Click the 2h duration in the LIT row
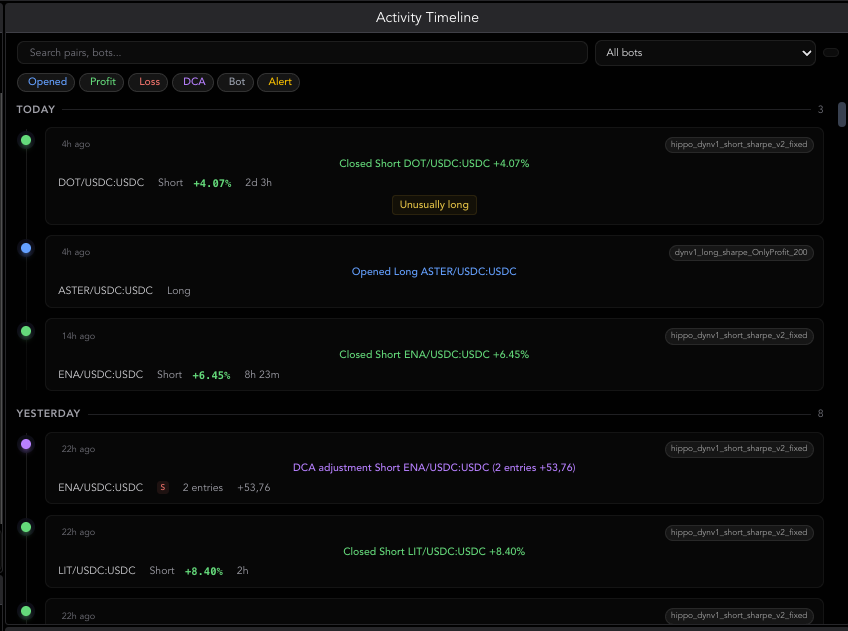 click(242, 571)
